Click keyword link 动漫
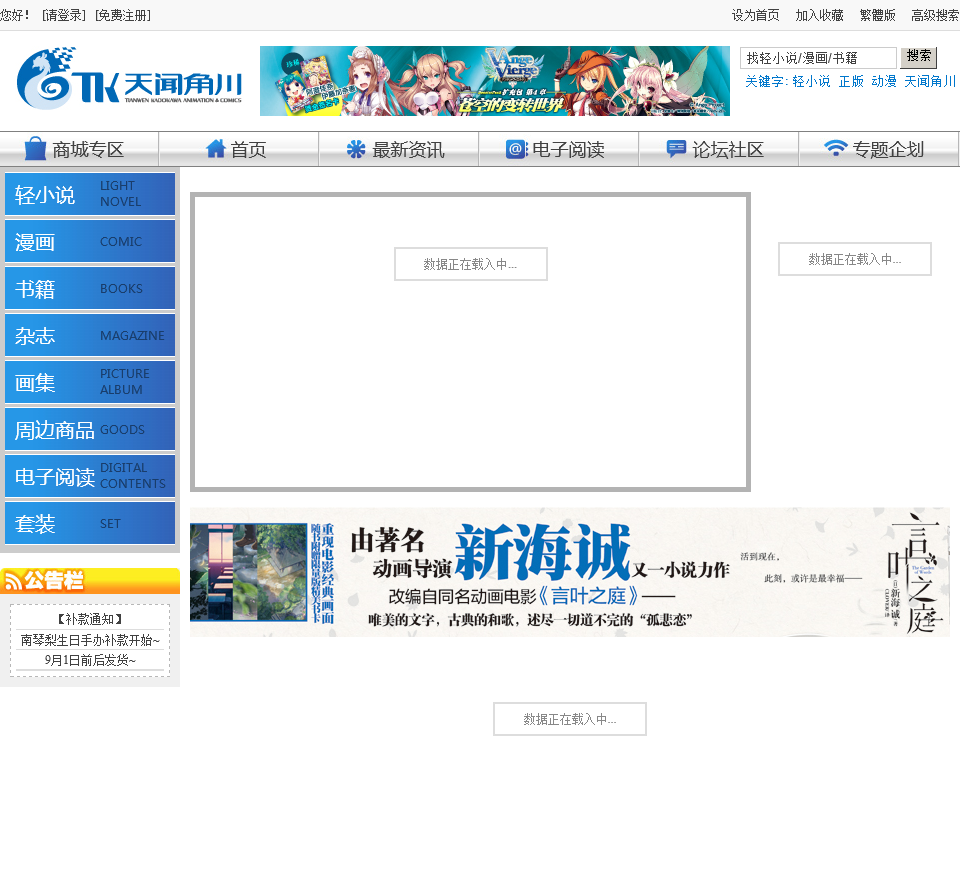Viewport: 960px width, 873px height. (x=883, y=81)
